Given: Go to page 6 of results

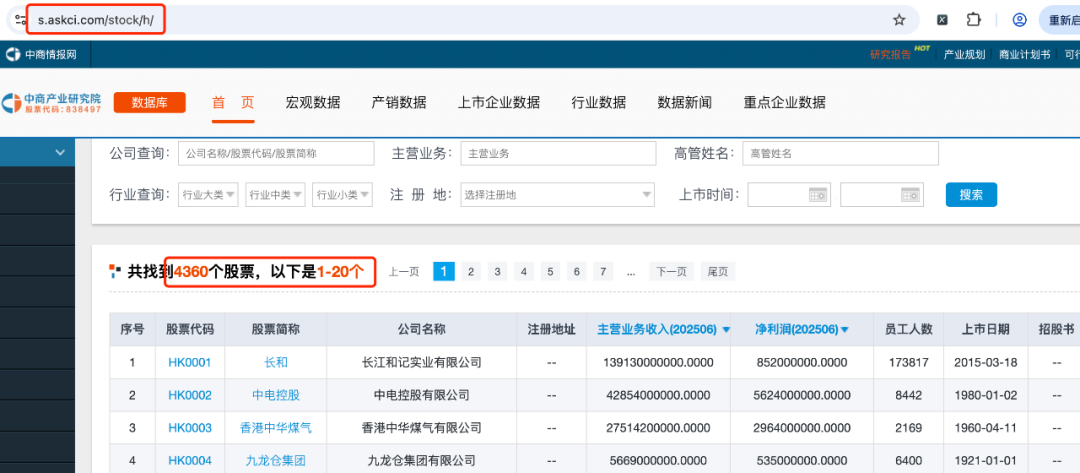Looking at the screenshot, I should 577,272.
